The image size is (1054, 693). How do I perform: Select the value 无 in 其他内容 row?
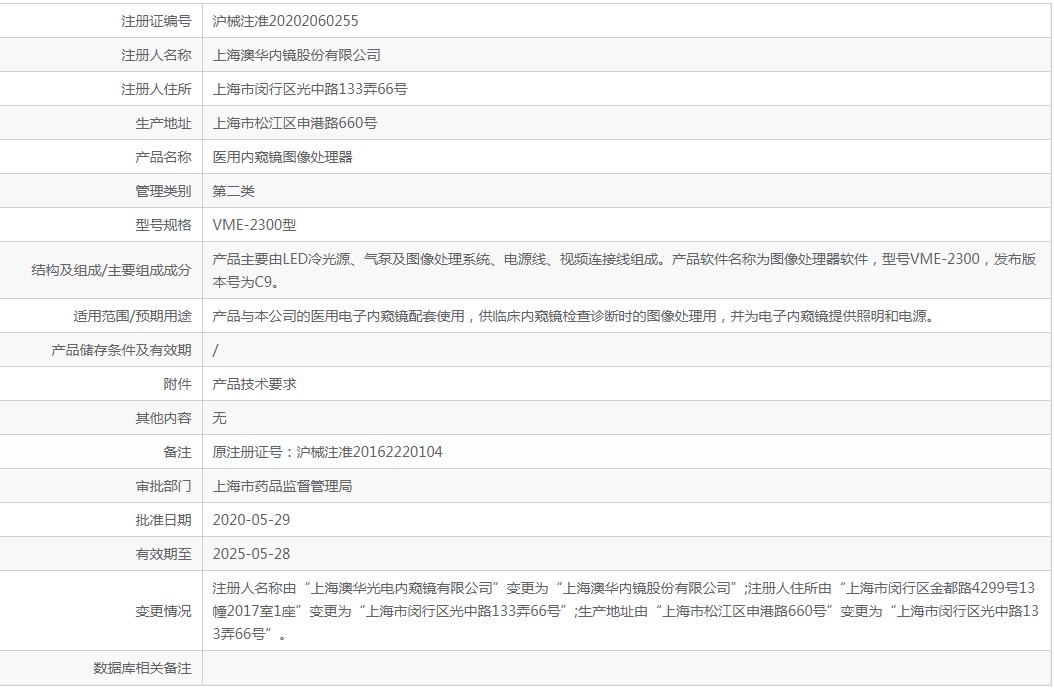(x=219, y=418)
